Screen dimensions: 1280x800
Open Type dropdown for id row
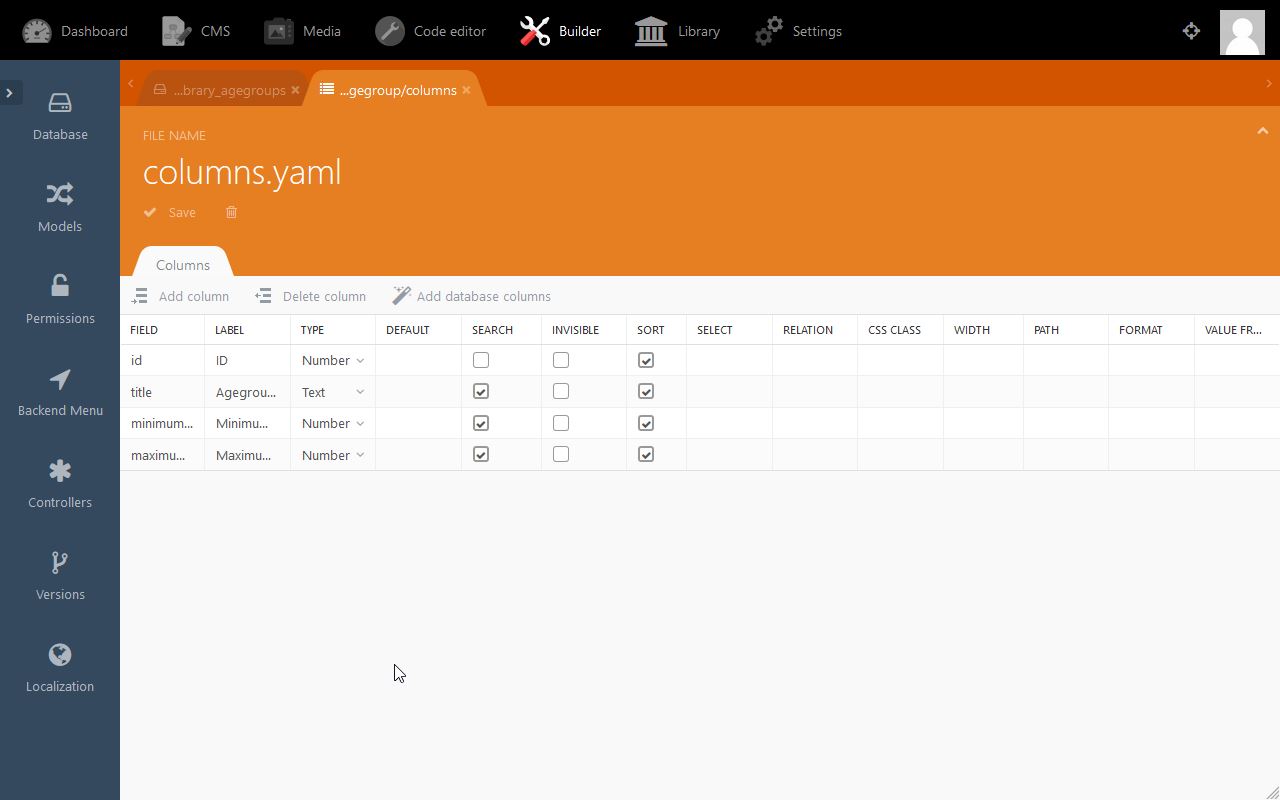pyautogui.click(x=332, y=360)
